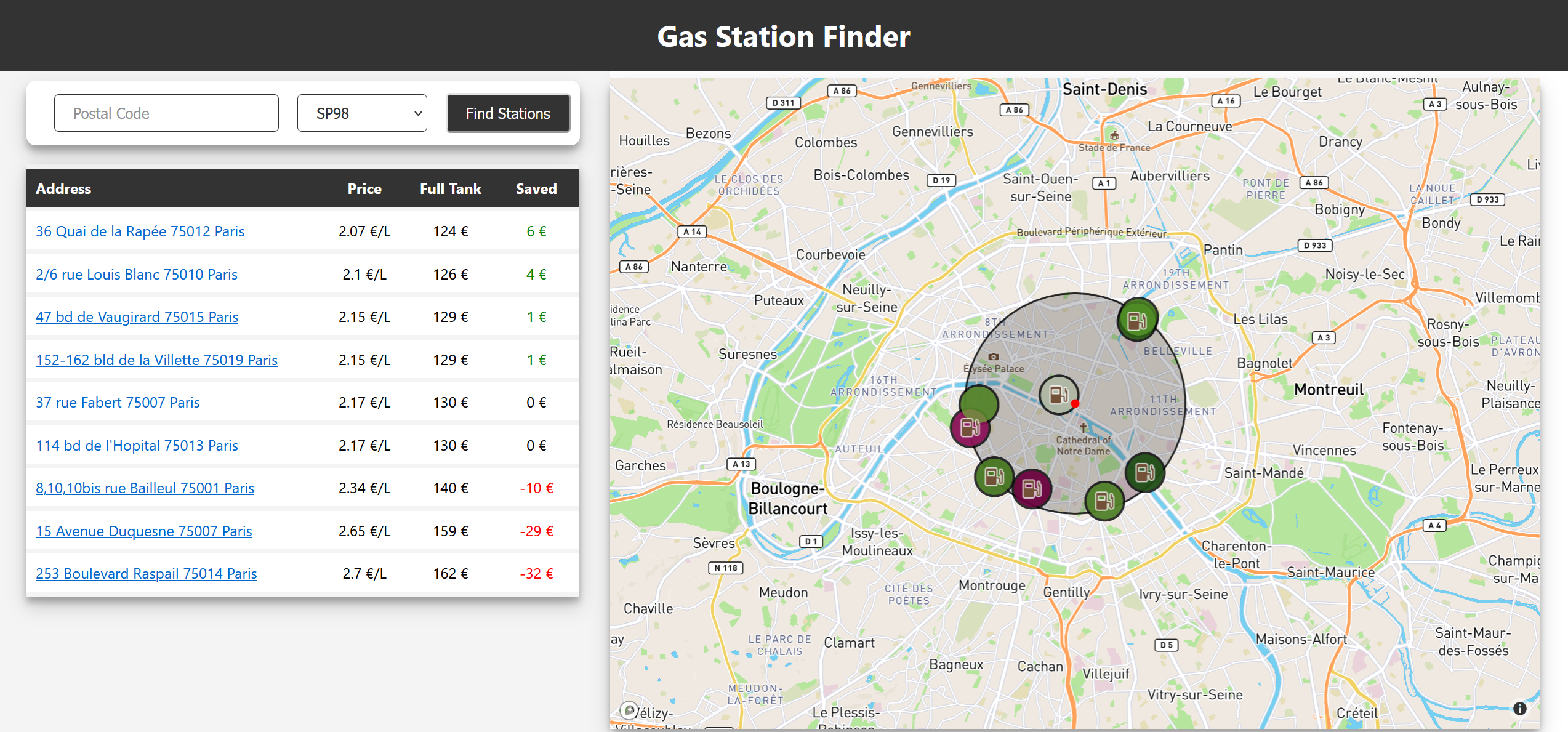
Task: Click inside the Postal Code input field
Action: [166, 113]
